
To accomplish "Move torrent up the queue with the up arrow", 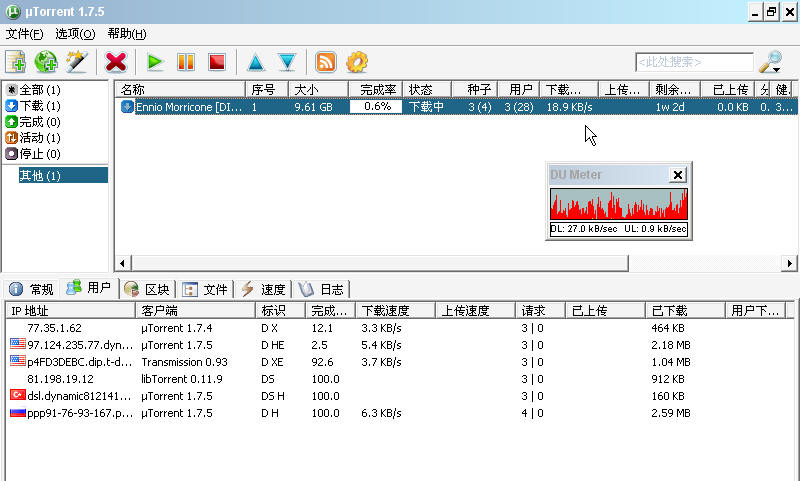I will pyautogui.click(x=256, y=62).
